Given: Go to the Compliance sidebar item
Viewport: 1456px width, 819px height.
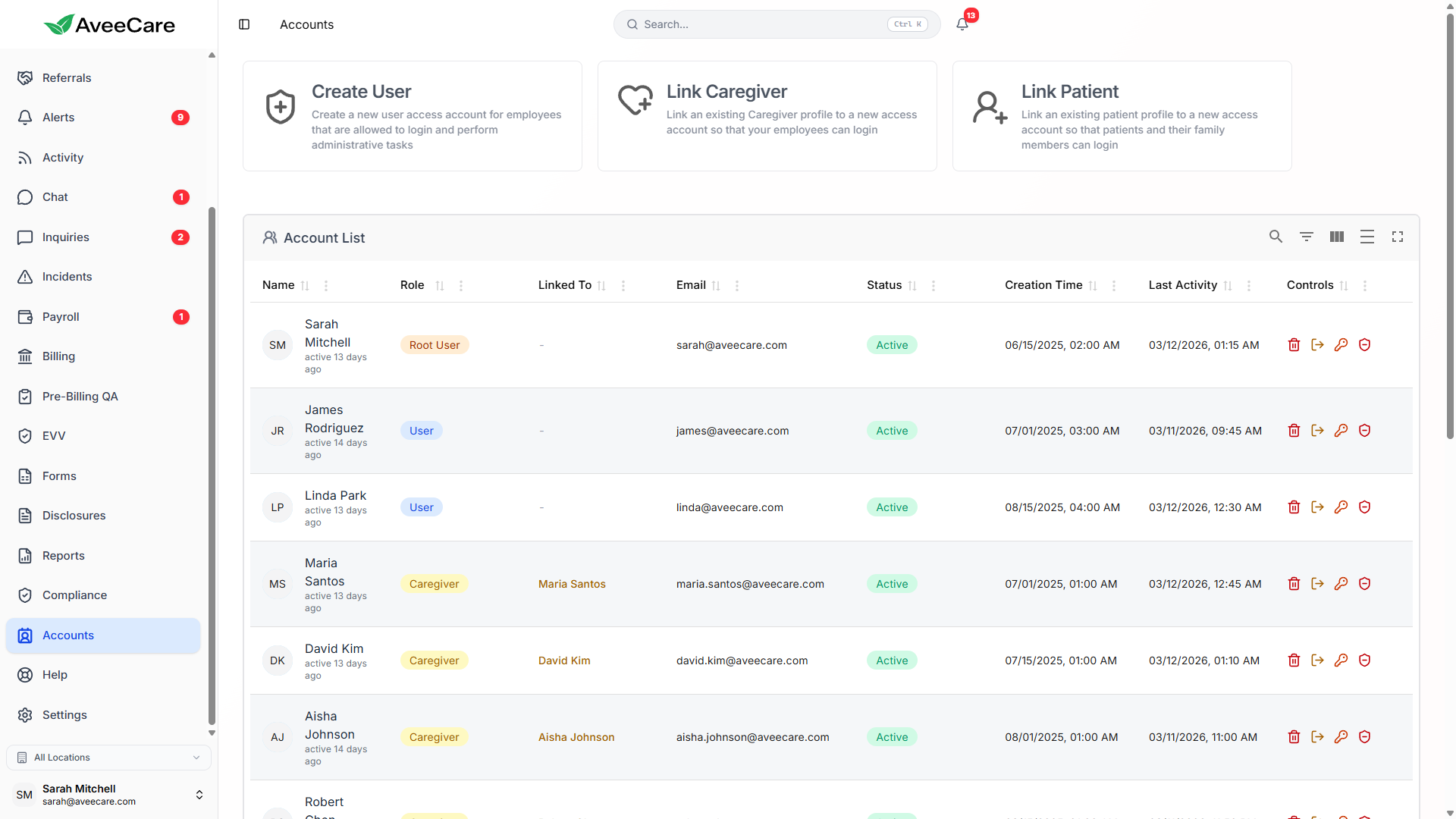Looking at the screenshot, I should (x=74, y=595).
